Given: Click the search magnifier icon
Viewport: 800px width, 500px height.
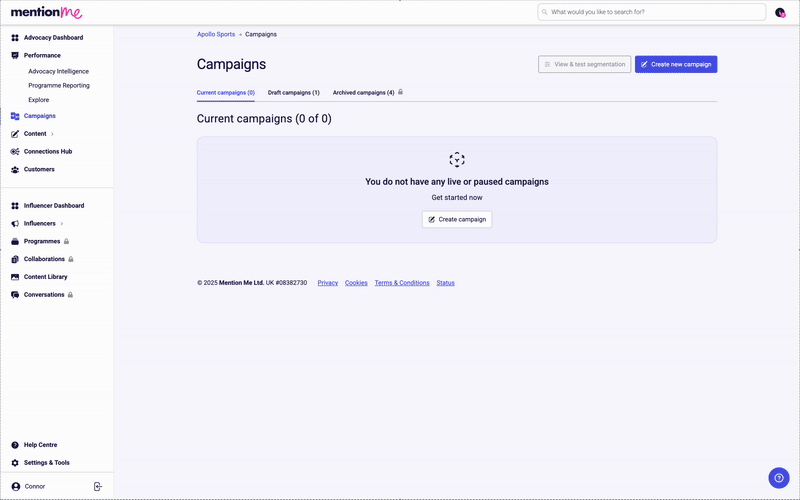Looking at the screenshot, I should tap(544, 12).
